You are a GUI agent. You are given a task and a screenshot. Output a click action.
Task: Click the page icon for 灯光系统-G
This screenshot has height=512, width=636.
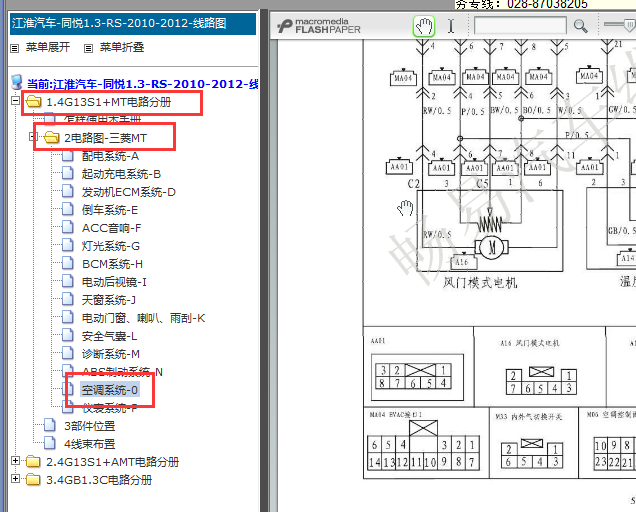(x=67, y=245)
